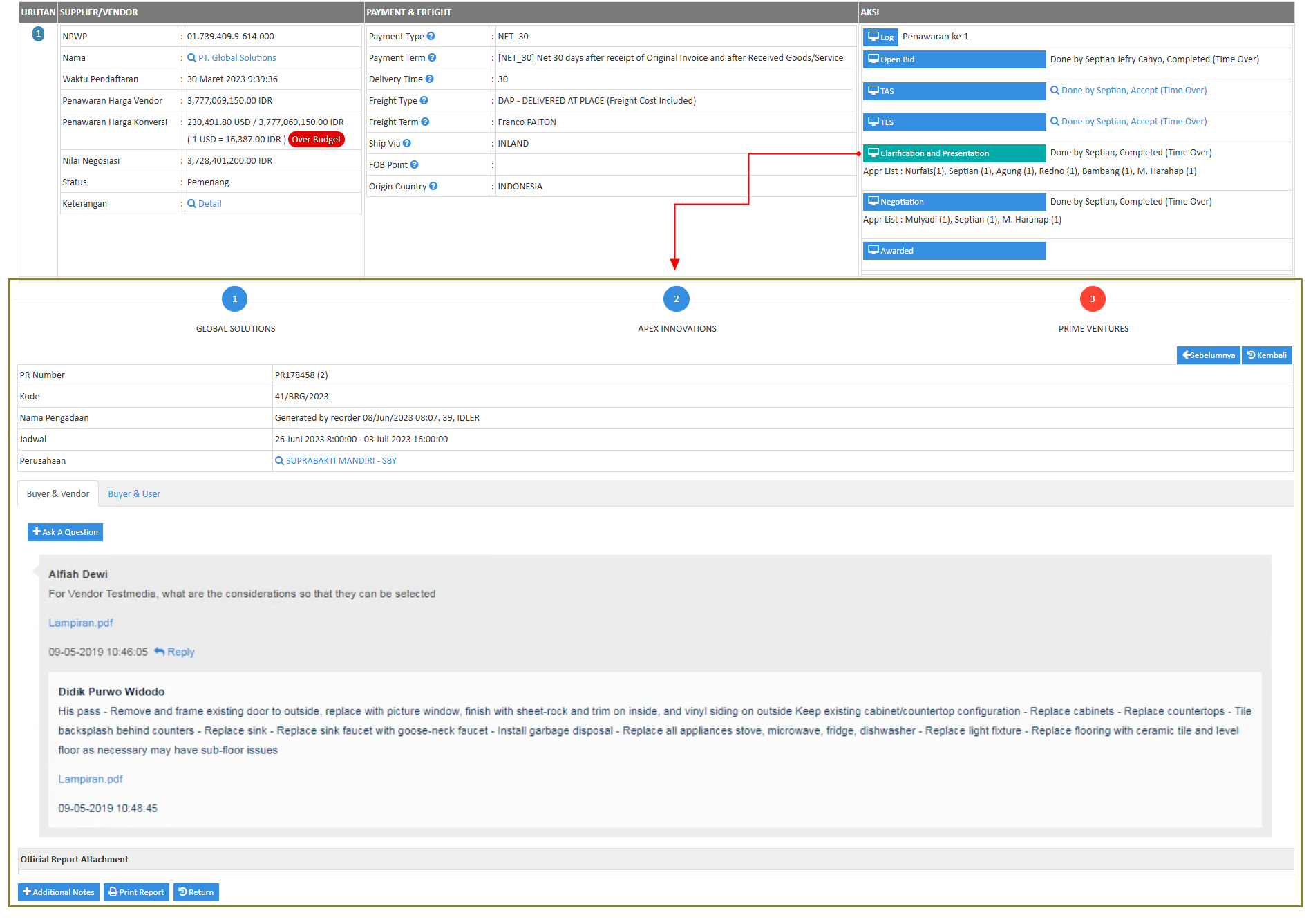Viewport: 1313px width, 924px height.
Task: Open Lampiran.pdf under Alfiah Dewi's question
Action: click(81, 623)
